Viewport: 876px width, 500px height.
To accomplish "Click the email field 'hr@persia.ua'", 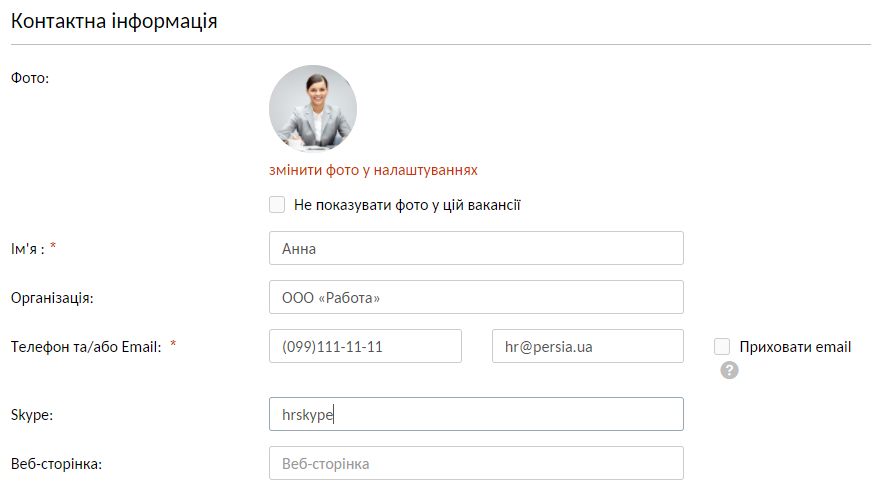I will (x=587, y=346).
